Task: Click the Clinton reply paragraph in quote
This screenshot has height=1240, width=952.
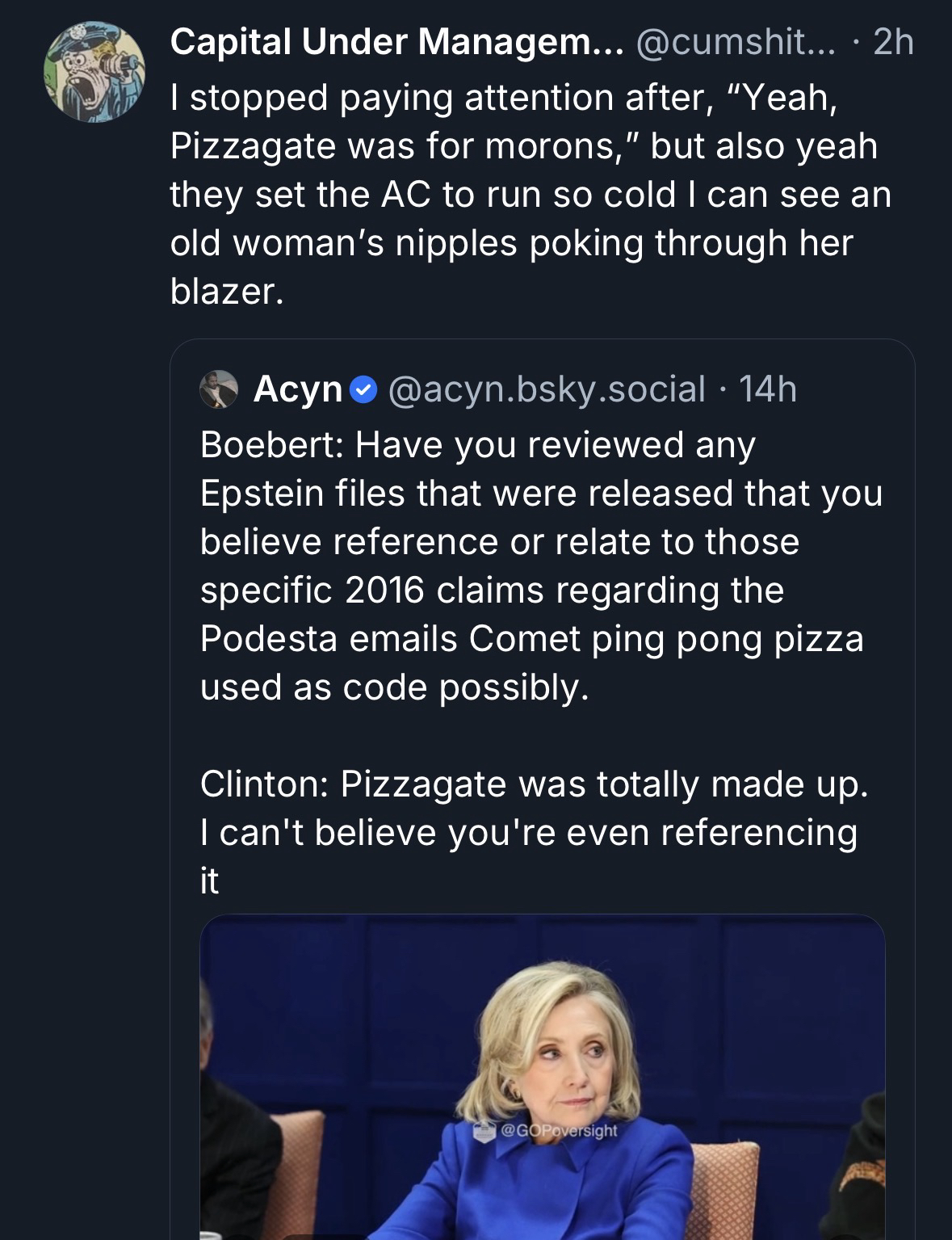Action: [x=533, y=808]
